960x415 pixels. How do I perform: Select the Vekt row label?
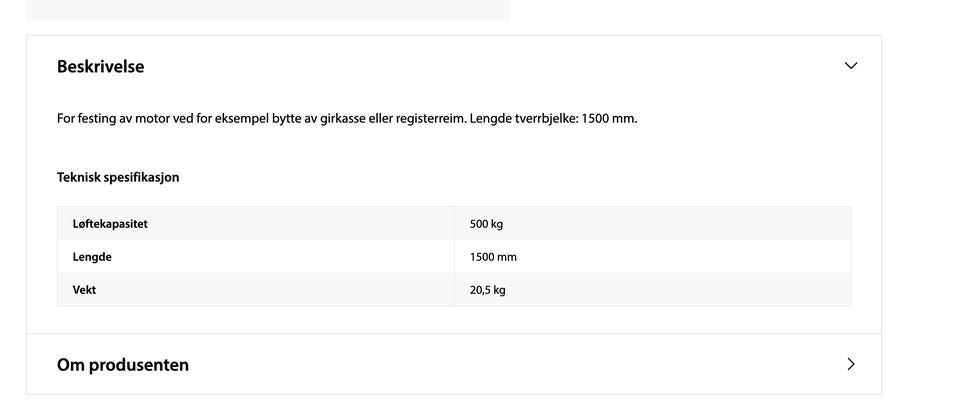click(x=84, y=290)
